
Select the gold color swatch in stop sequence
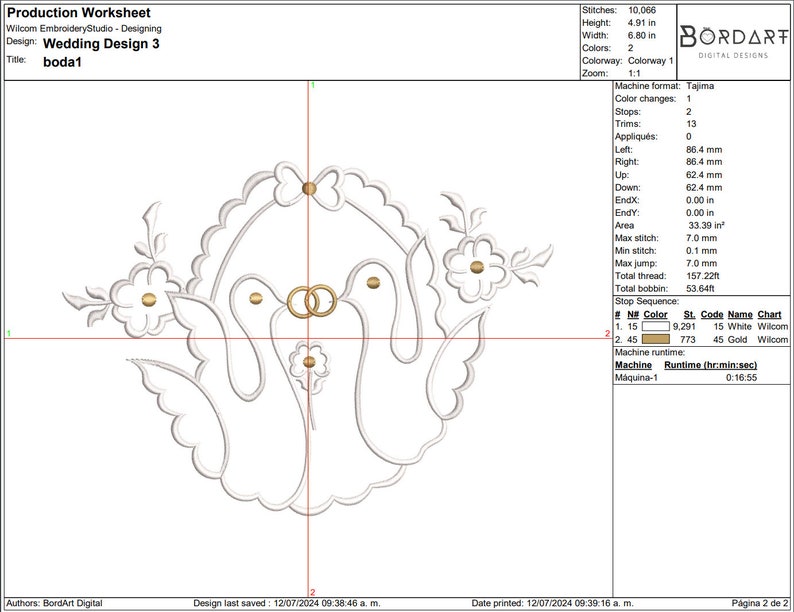[656, 339]
